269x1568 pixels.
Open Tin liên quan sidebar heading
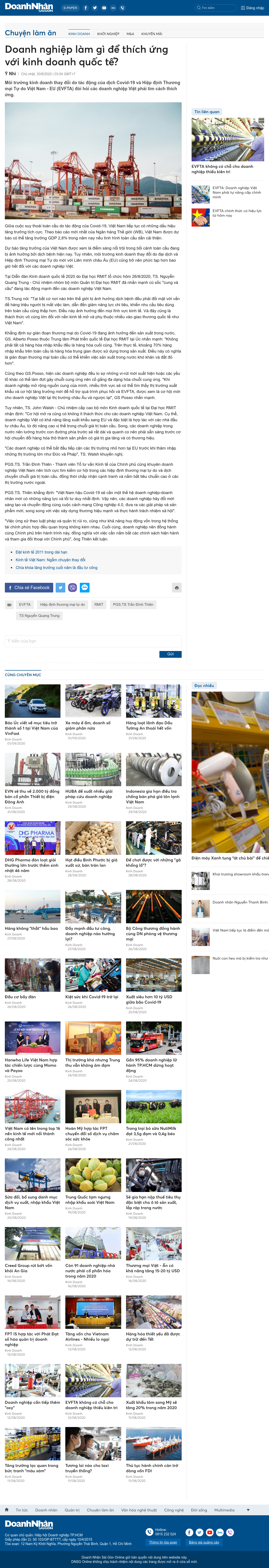coord(207,111)
